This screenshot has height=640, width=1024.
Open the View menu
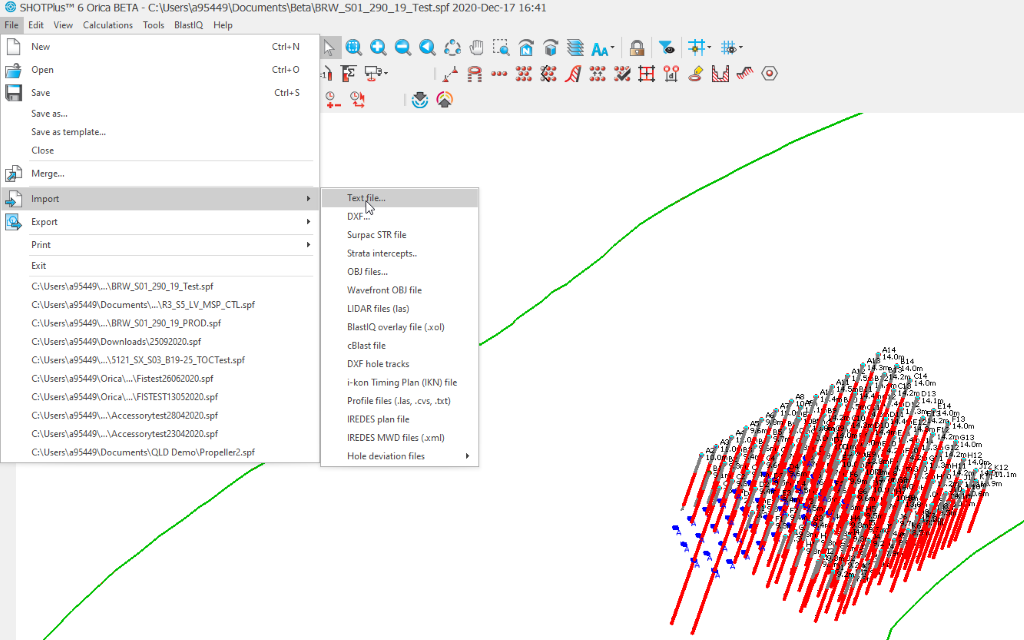pyautogui.click(x=63, y=25)
